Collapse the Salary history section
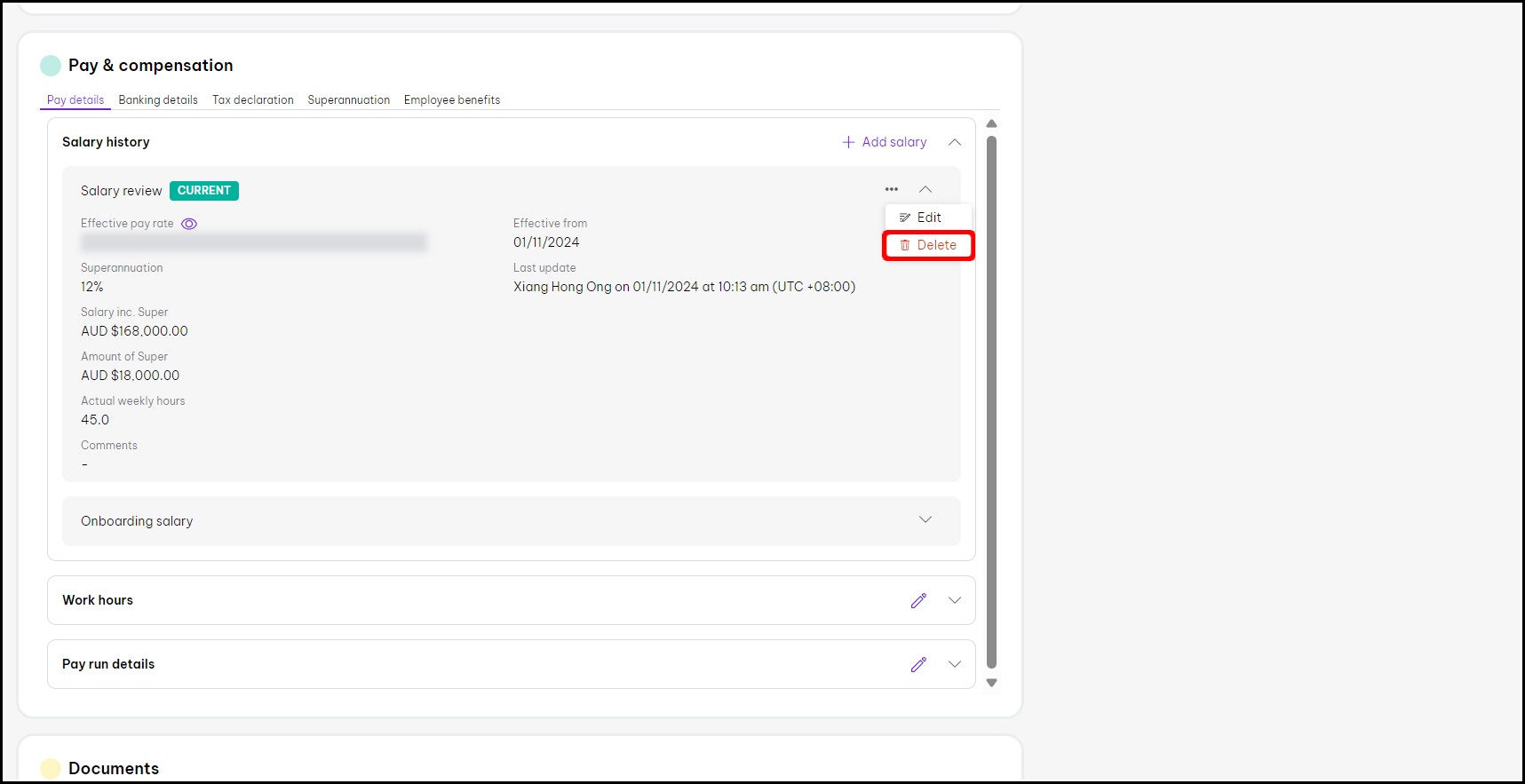Screen dimensions: 1525x784 point(955,142)
